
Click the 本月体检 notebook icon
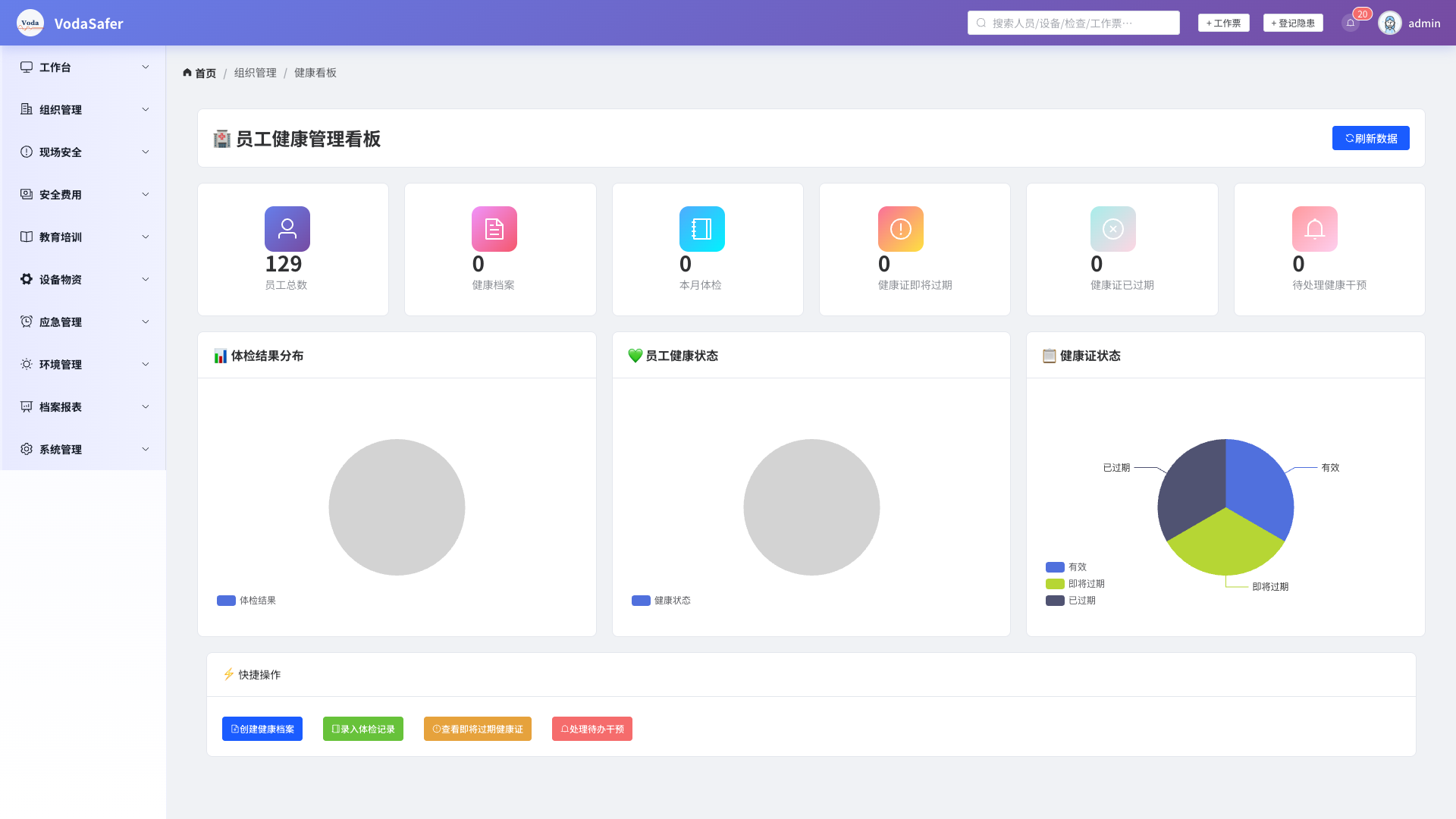click(x=702, y=229)
